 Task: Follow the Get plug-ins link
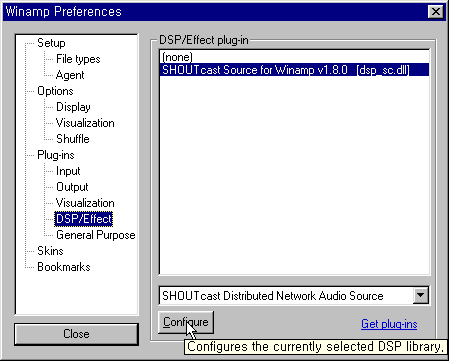click(389, 324)
